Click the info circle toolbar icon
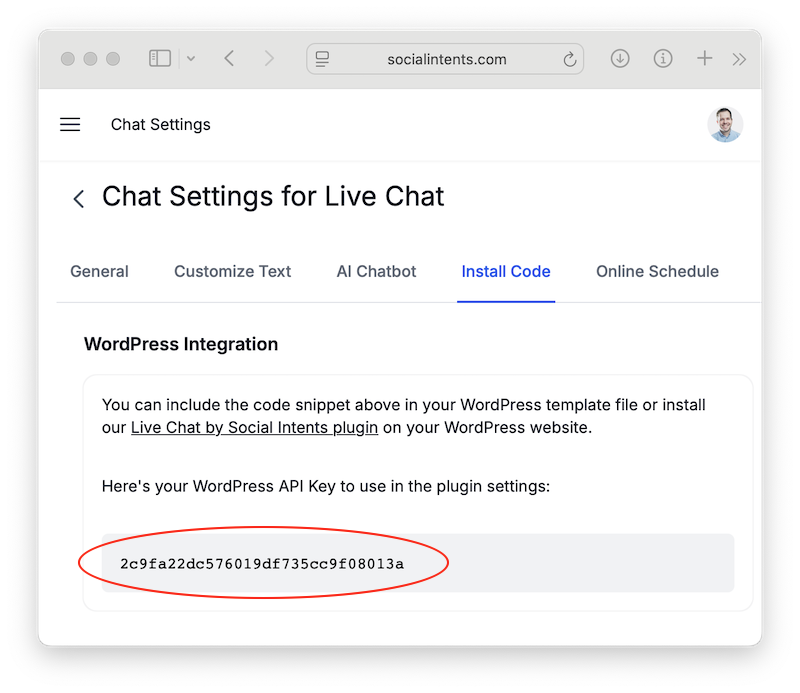This screenshot has width=800, height=693. [663, 58]
